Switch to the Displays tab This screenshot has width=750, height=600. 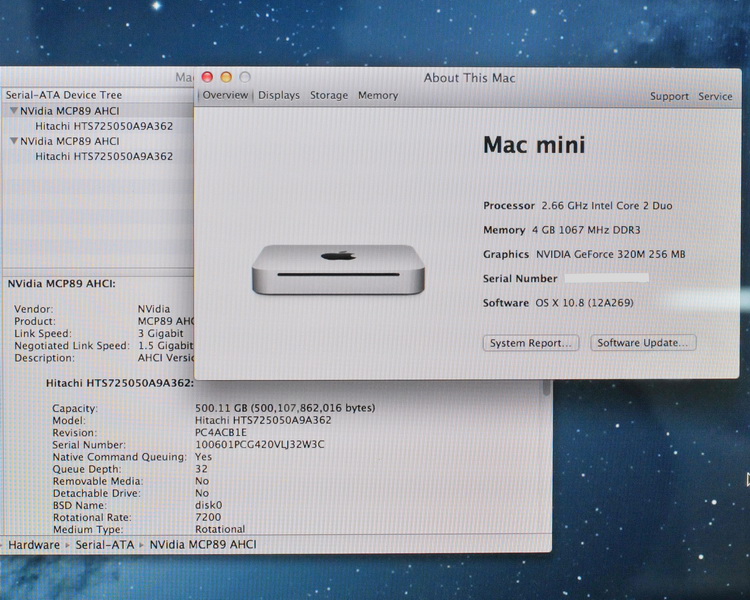pyautogui.click(x=279, y=95)
